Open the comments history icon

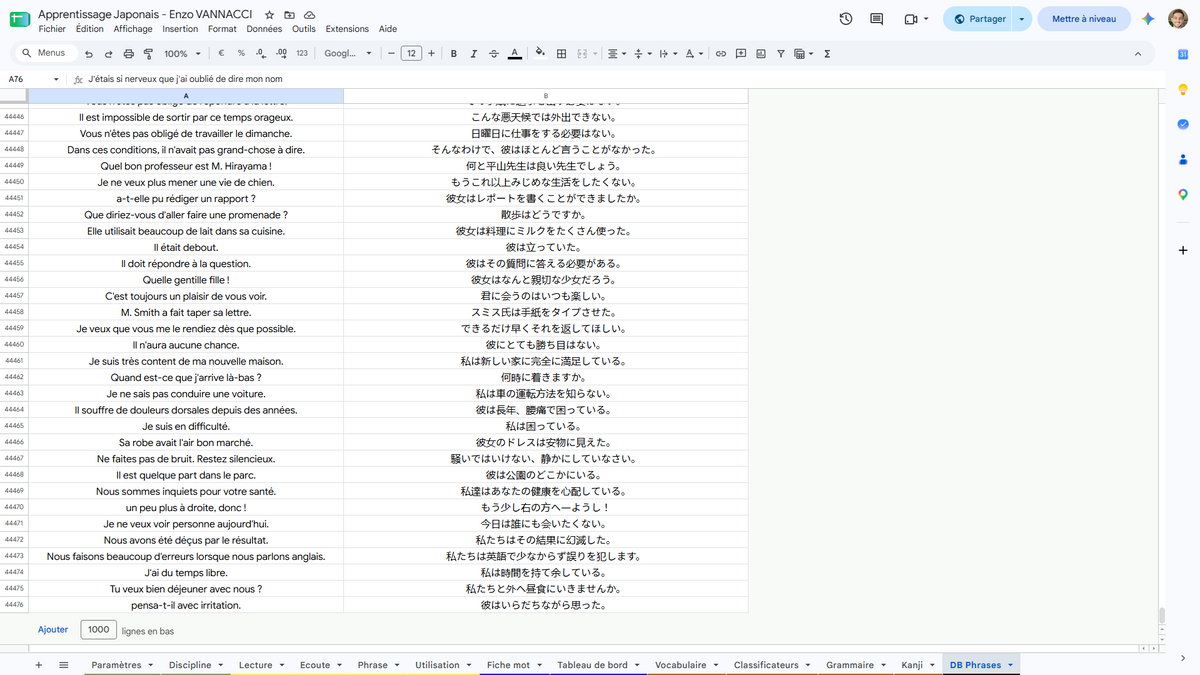(877, 19)
